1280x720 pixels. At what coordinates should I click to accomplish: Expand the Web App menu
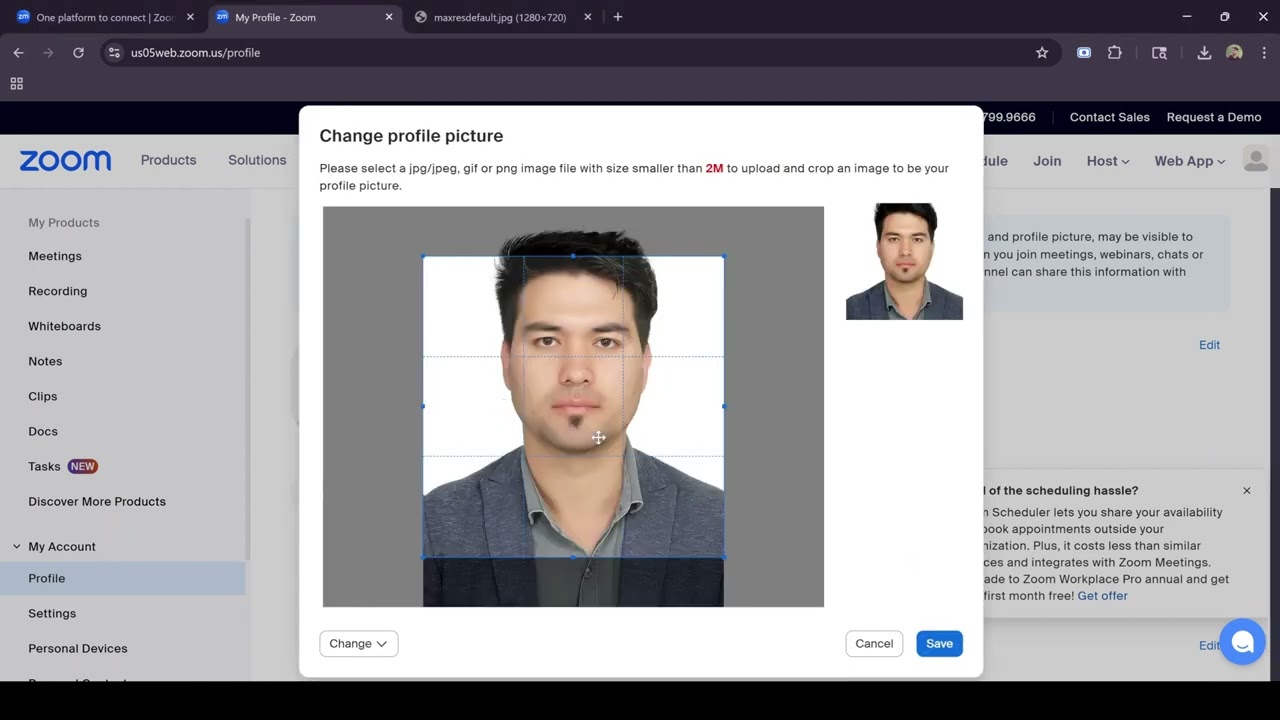(1189, 161)
